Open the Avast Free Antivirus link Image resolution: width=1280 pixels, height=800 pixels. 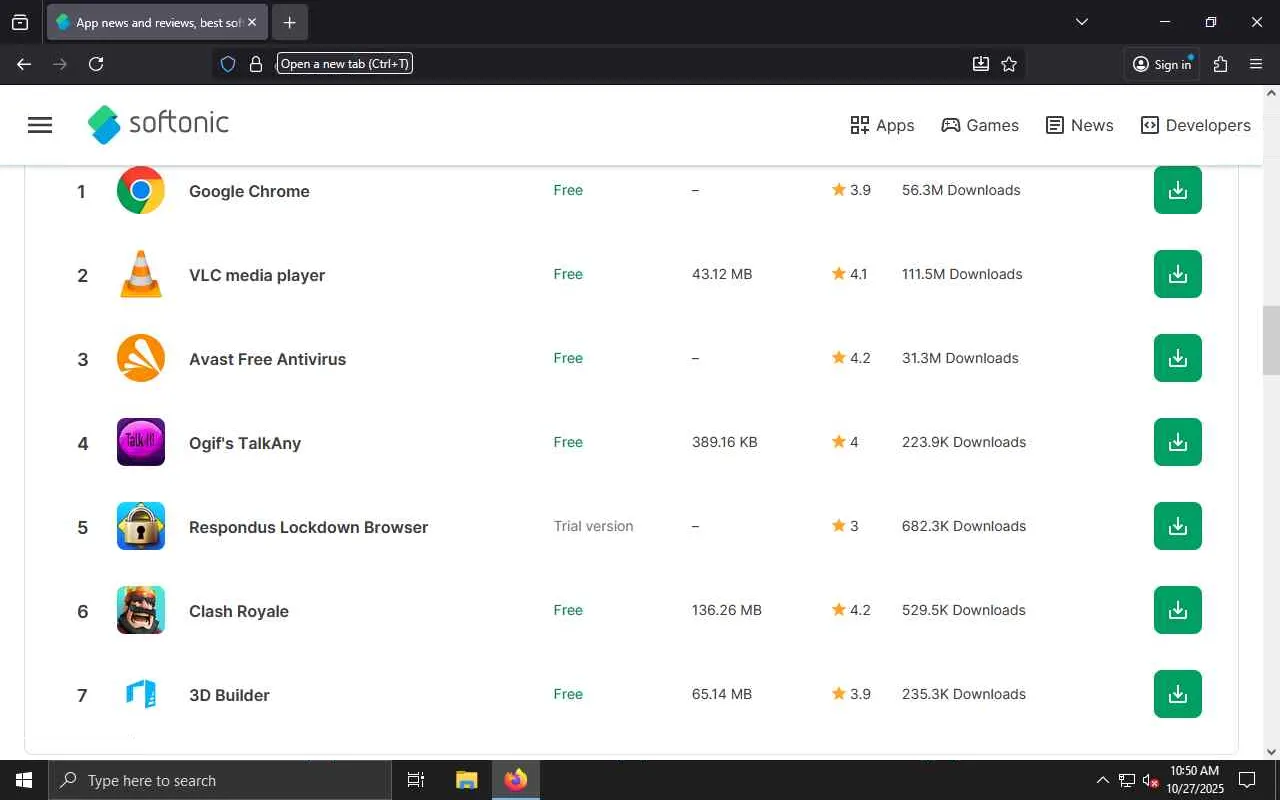click(267, 359)
